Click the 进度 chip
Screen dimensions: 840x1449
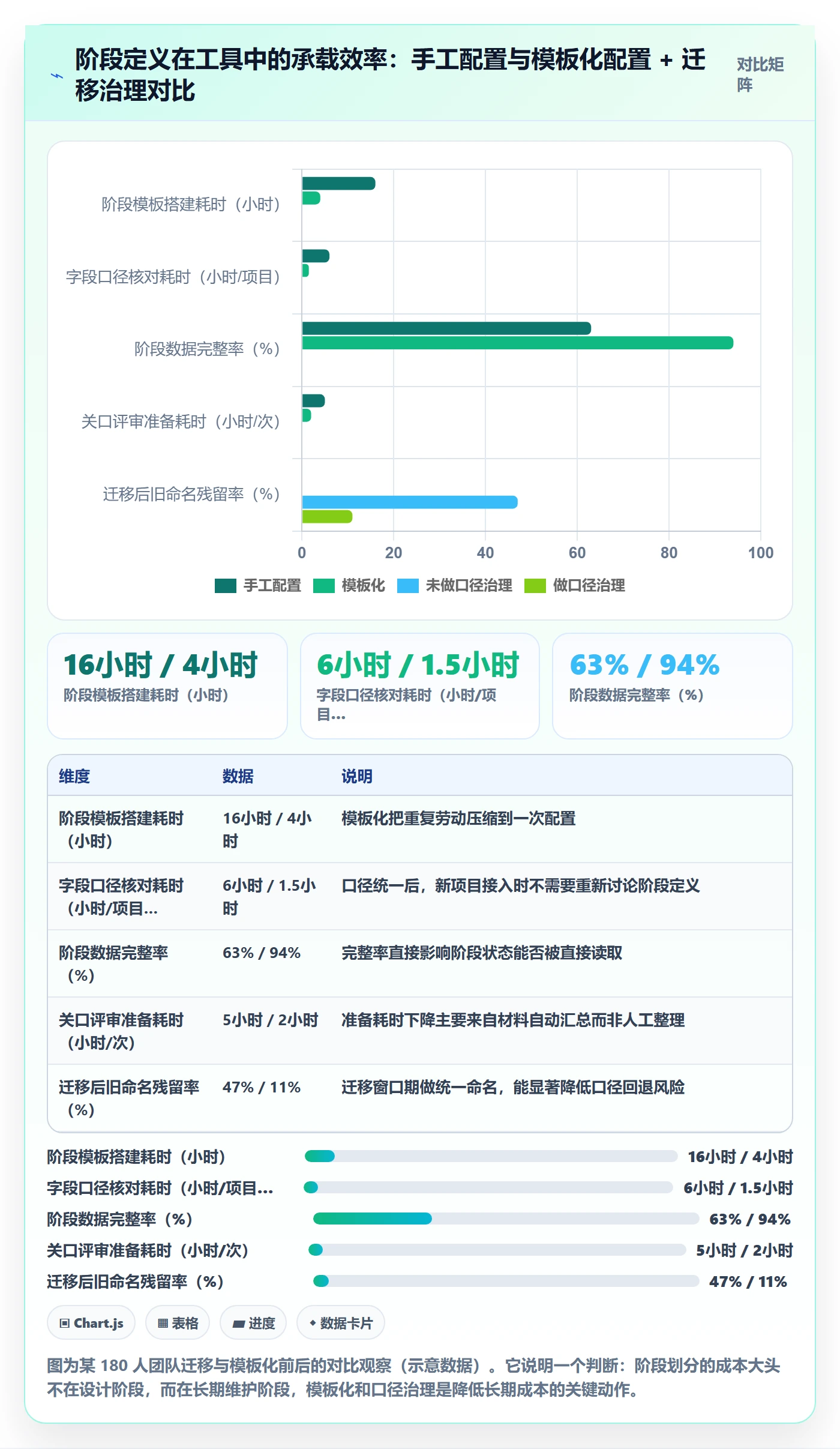[253, 1323]
